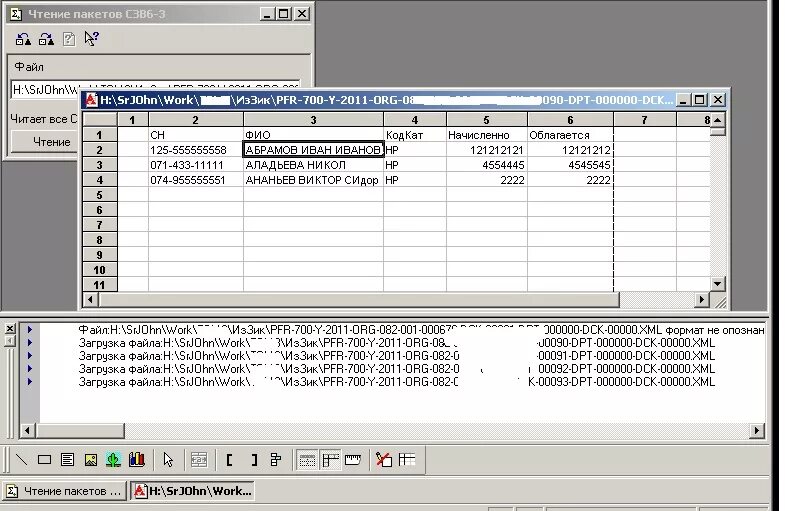Viewport: 785px width, 511px height.
Task: Click the red document icon in spreadsheet title bar
Action: coord(91,100)
